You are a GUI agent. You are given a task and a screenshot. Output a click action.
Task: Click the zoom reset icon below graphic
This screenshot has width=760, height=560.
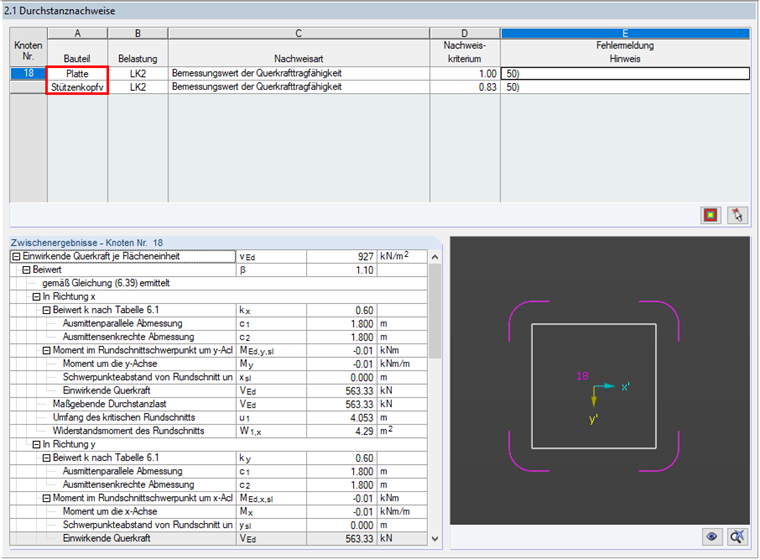pos(737,536)
